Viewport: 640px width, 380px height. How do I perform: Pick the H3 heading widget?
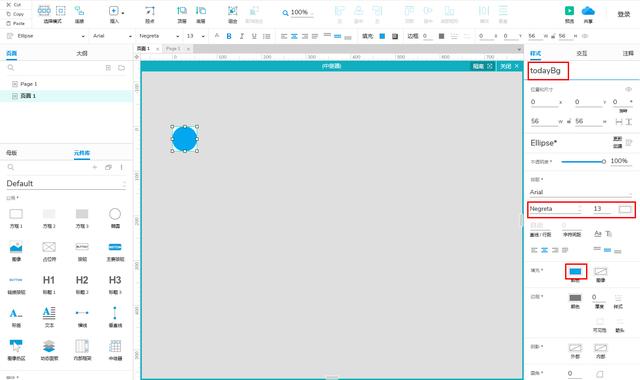(115, 280)
